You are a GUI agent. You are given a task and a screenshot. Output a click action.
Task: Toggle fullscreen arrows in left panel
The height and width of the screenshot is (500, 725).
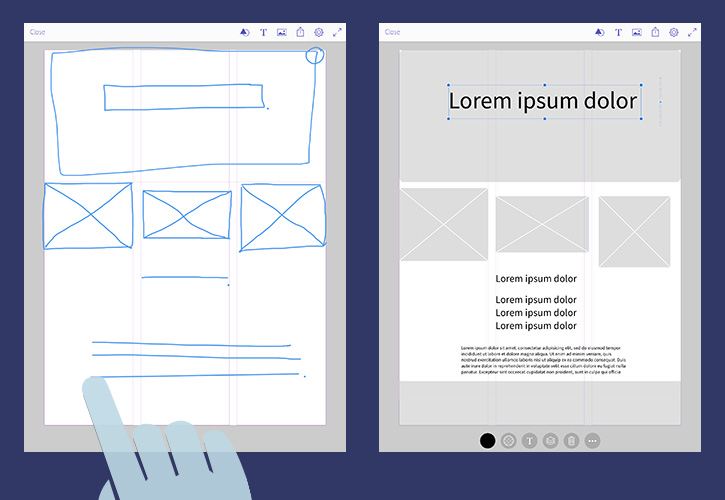coord(338,32)
